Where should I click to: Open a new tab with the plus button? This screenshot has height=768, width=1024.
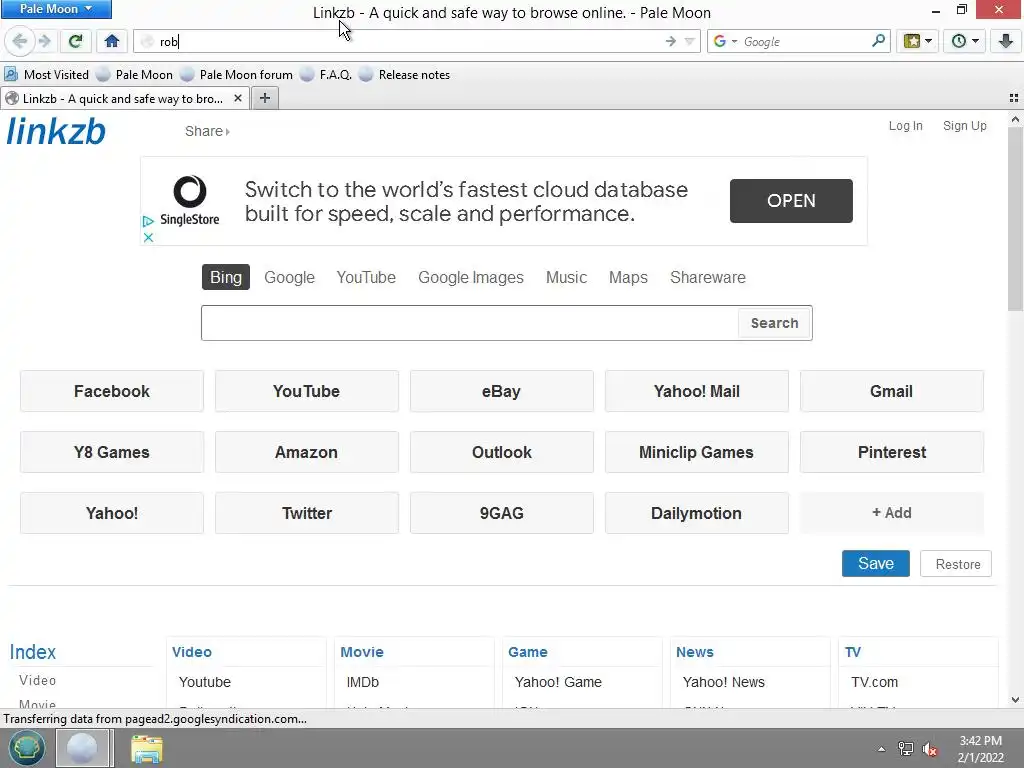264,99
